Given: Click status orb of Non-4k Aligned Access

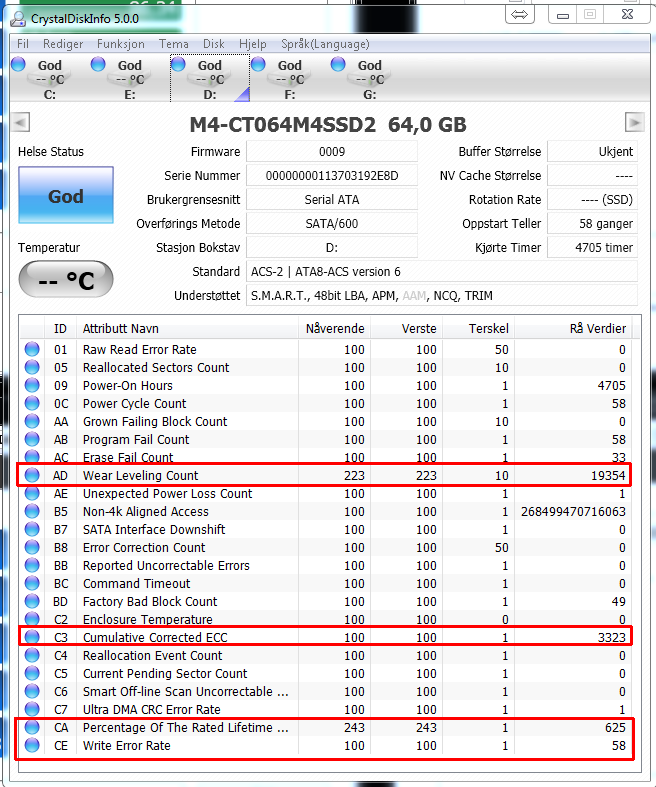Looking at the screenshot, I should point(32,511).
